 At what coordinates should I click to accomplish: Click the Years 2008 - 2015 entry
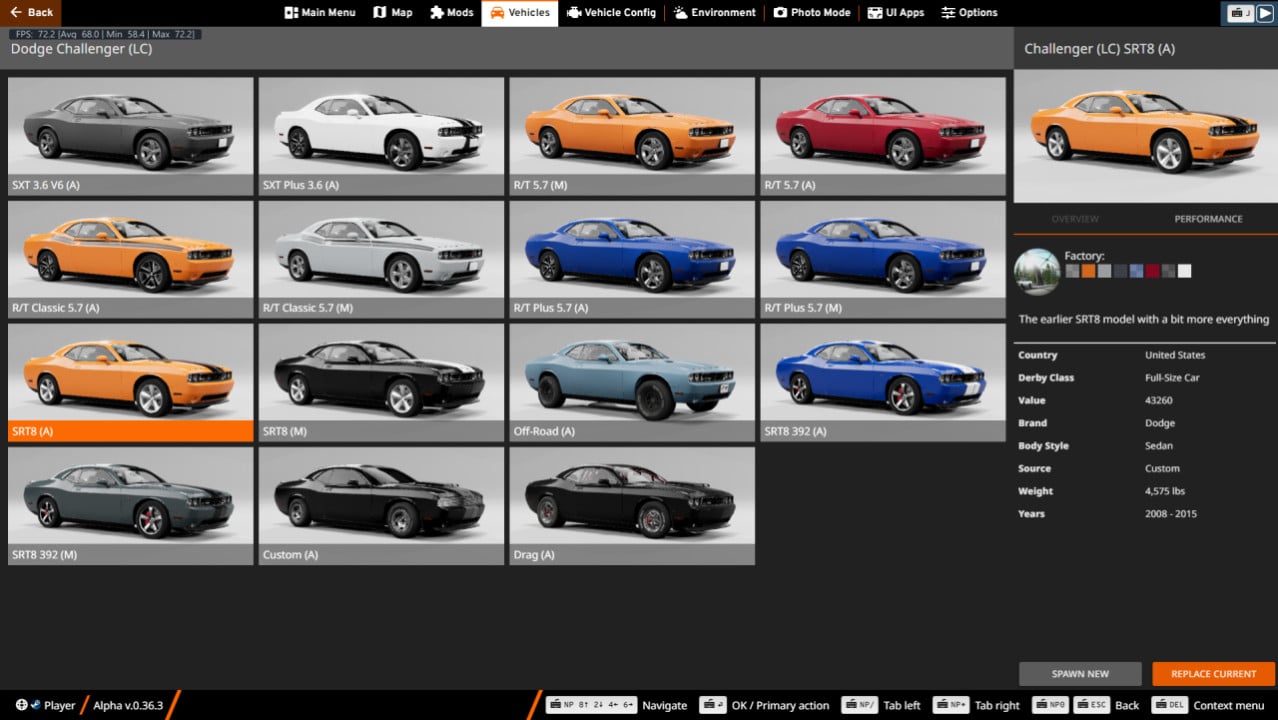coord(1145,514)
